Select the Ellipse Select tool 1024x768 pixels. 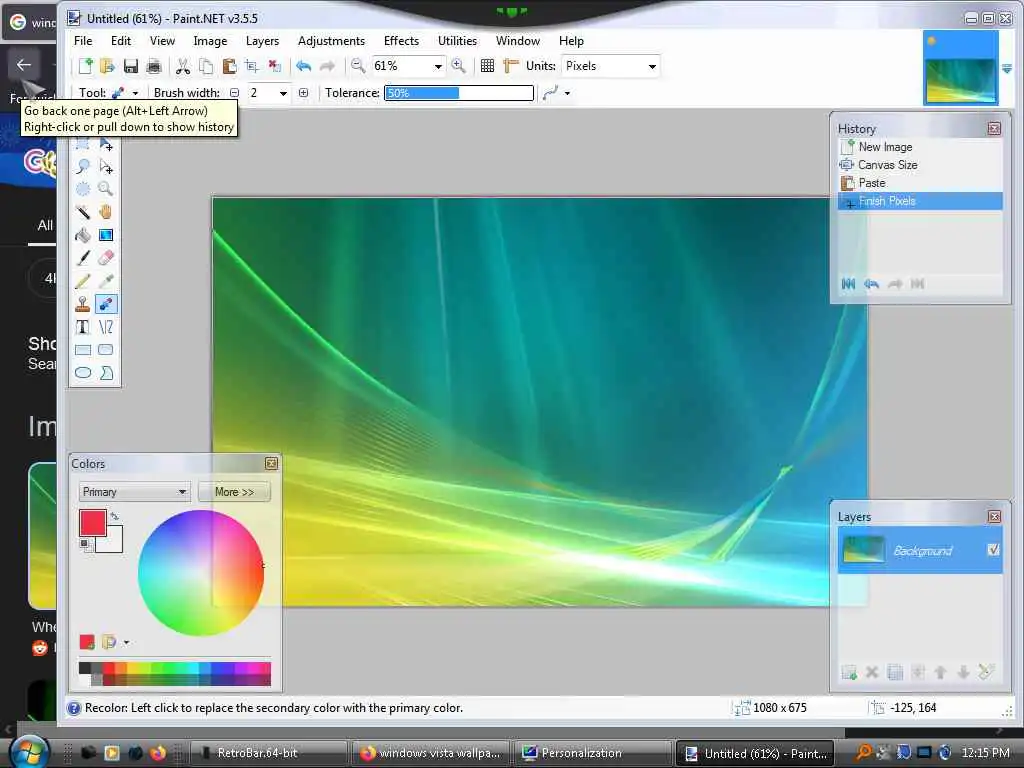[83, 189]
